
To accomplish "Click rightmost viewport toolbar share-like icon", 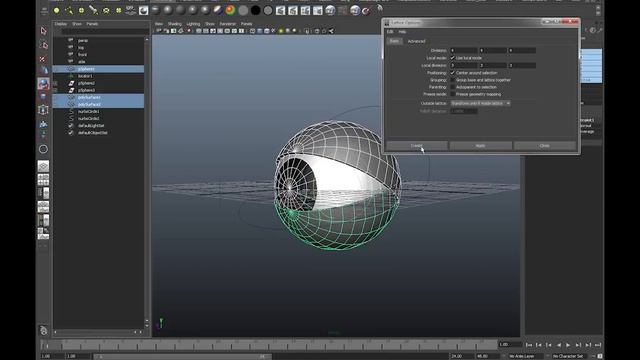I will click(x=331, y=31).
